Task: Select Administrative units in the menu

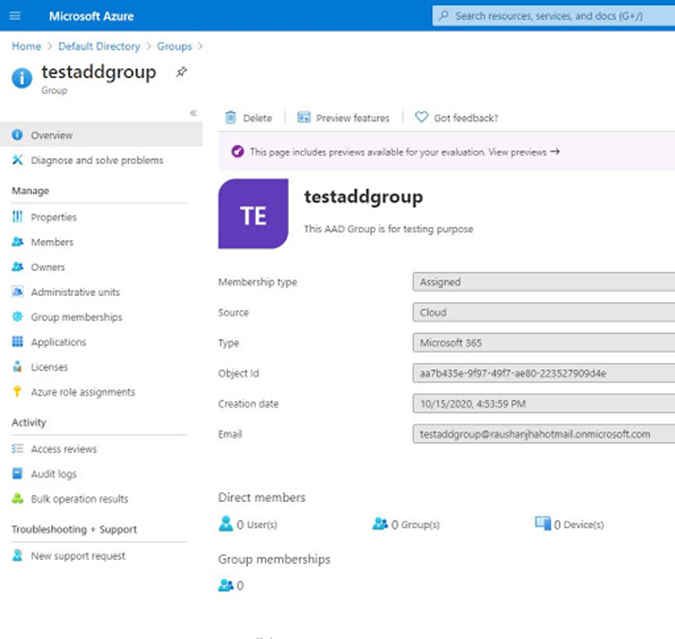Action: [x=75, y=292]
